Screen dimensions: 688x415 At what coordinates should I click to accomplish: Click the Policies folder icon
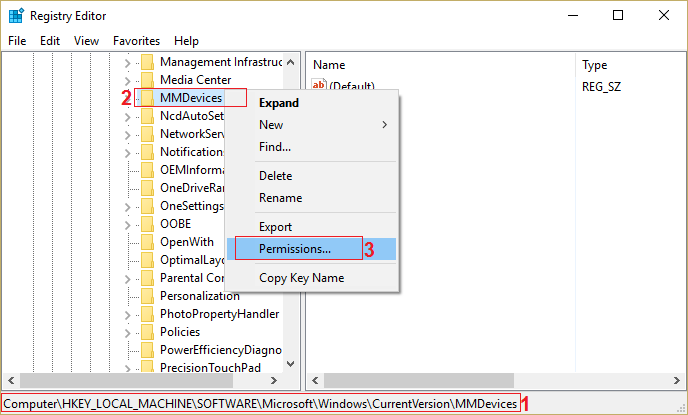point(147,332)
